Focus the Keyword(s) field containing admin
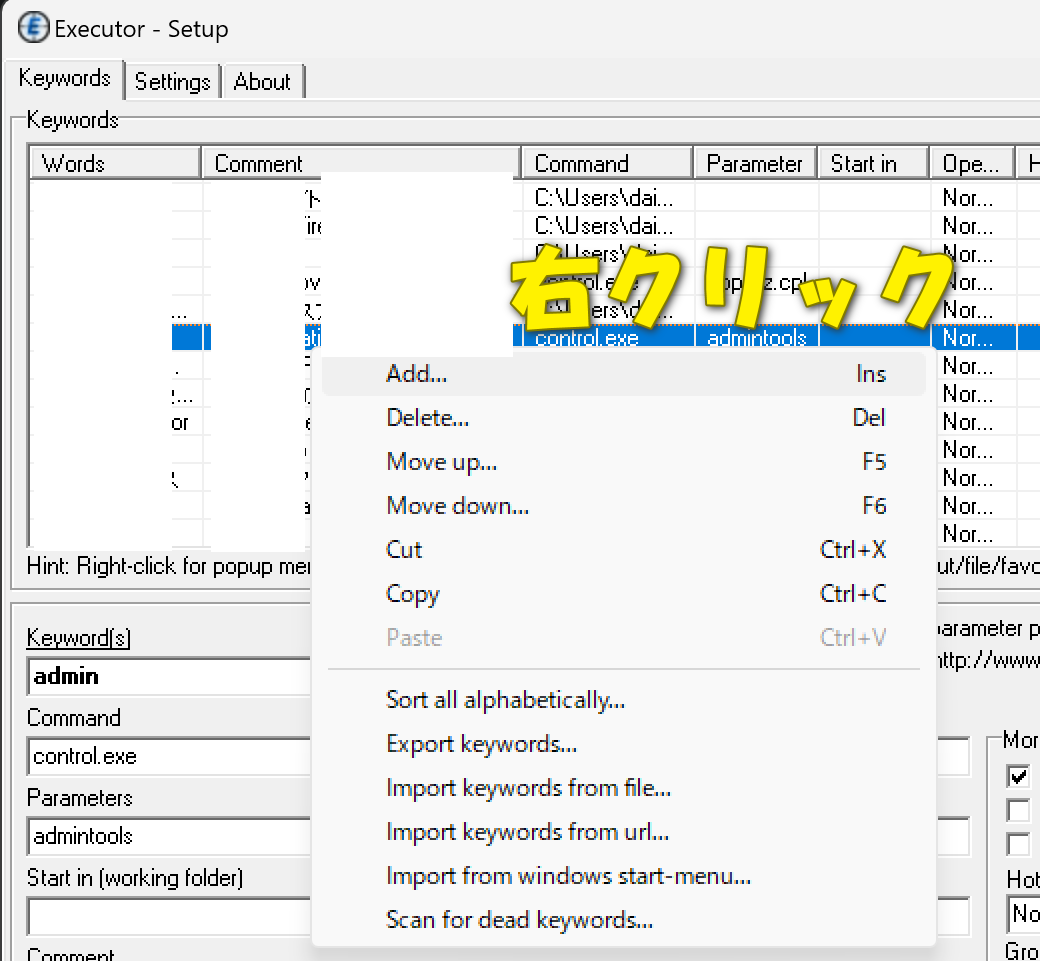The height and width of the screenshot is (961, 1040). click(170, 676)
